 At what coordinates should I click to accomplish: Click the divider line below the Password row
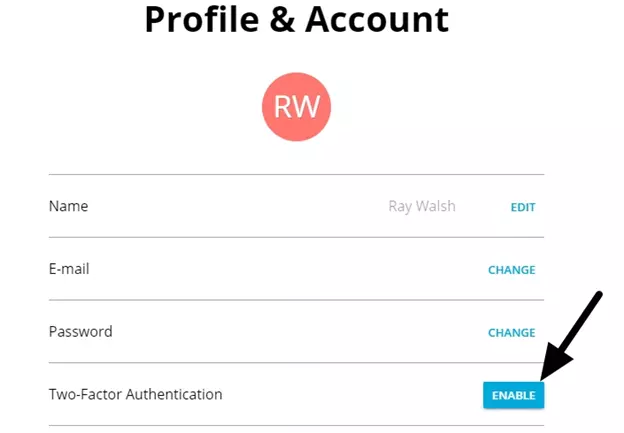click(296, 362)
